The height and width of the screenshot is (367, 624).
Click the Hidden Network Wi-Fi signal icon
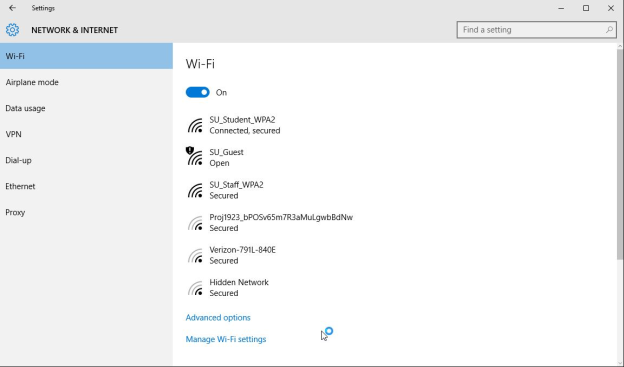coord(195,288)
